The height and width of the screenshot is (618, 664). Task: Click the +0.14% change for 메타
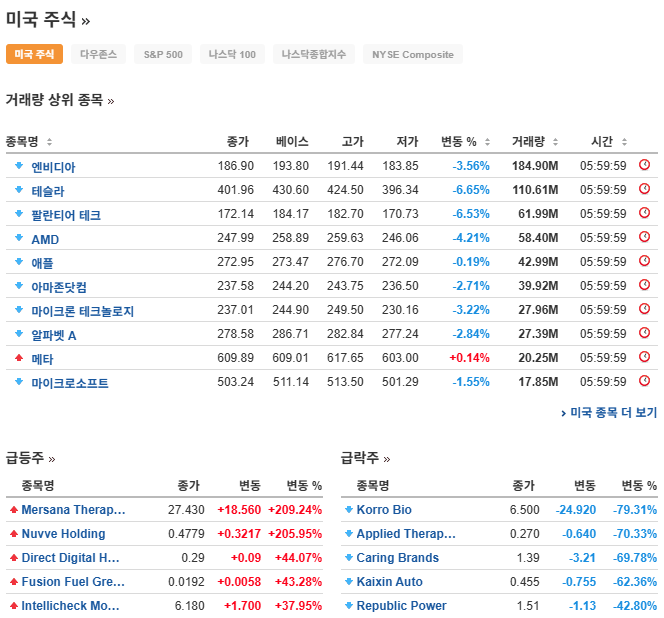coord(469,358)
